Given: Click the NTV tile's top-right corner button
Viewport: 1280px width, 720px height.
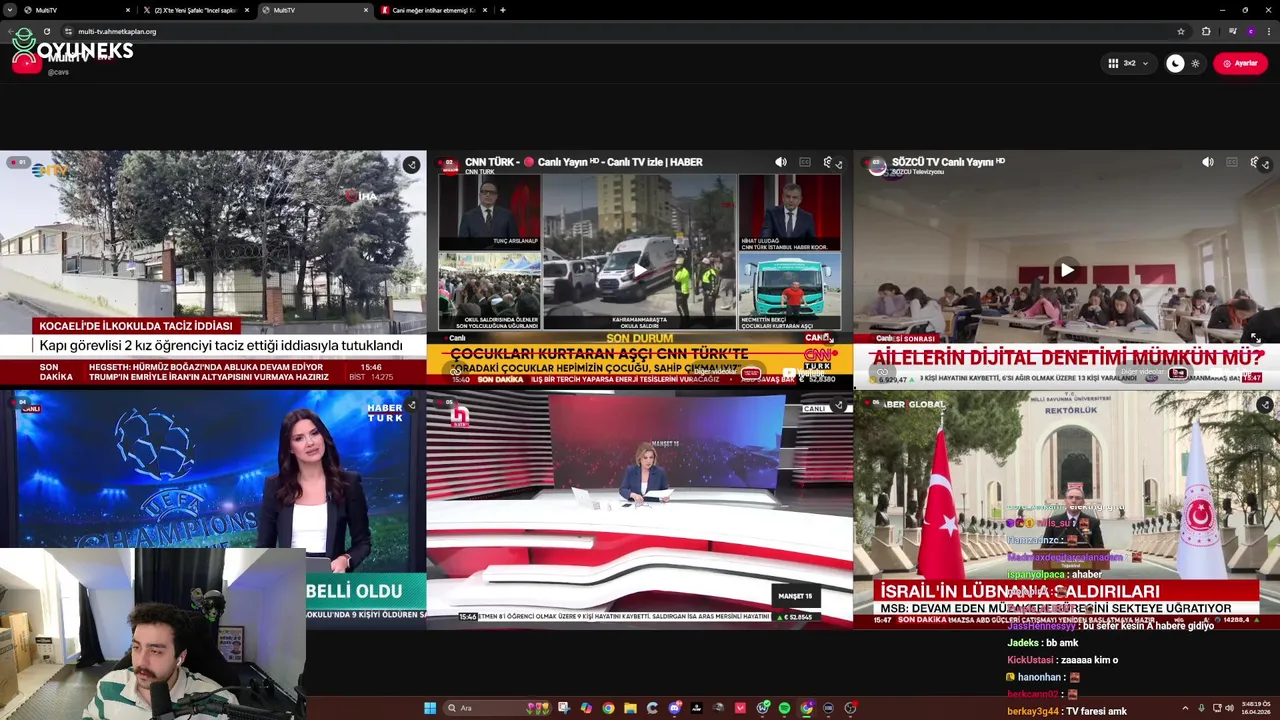Looking at the screenshot, I should [411, 165].
